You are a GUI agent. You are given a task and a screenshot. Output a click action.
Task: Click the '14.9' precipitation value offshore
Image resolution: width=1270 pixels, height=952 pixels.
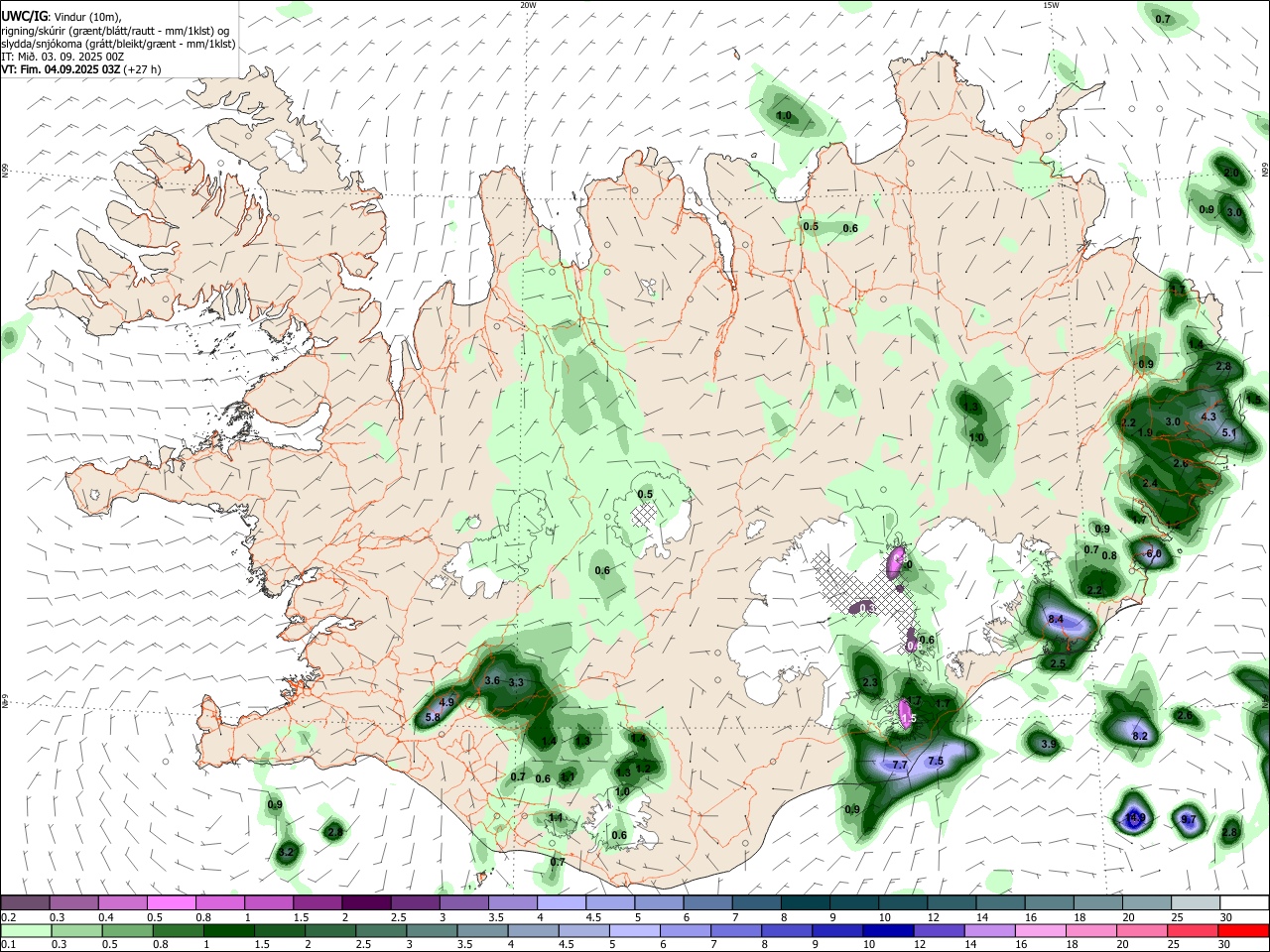pos(1136,818)
